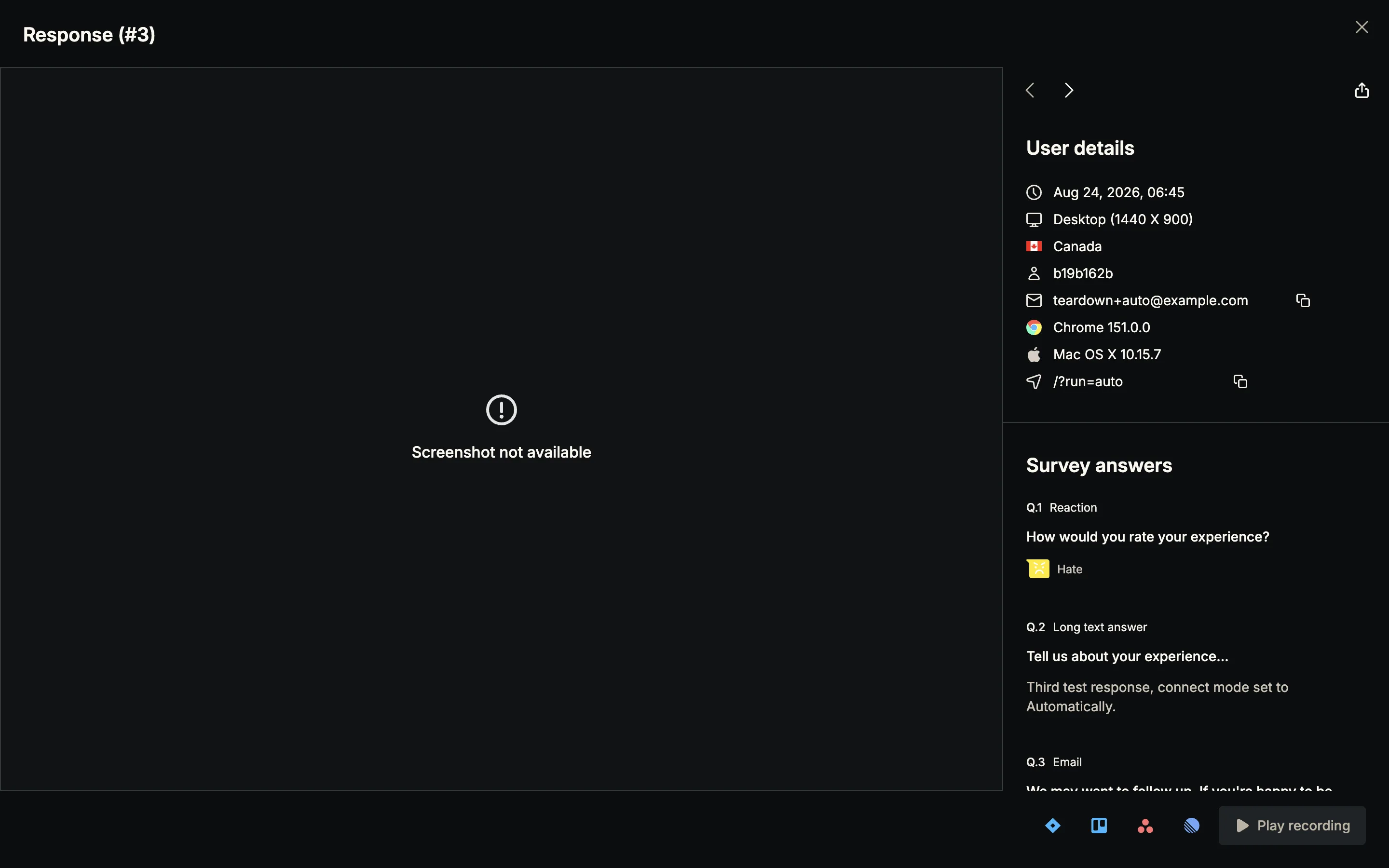Screen dimensions: 1389x868
Task: Click the user ID person icon
Action: point(1034,273)
